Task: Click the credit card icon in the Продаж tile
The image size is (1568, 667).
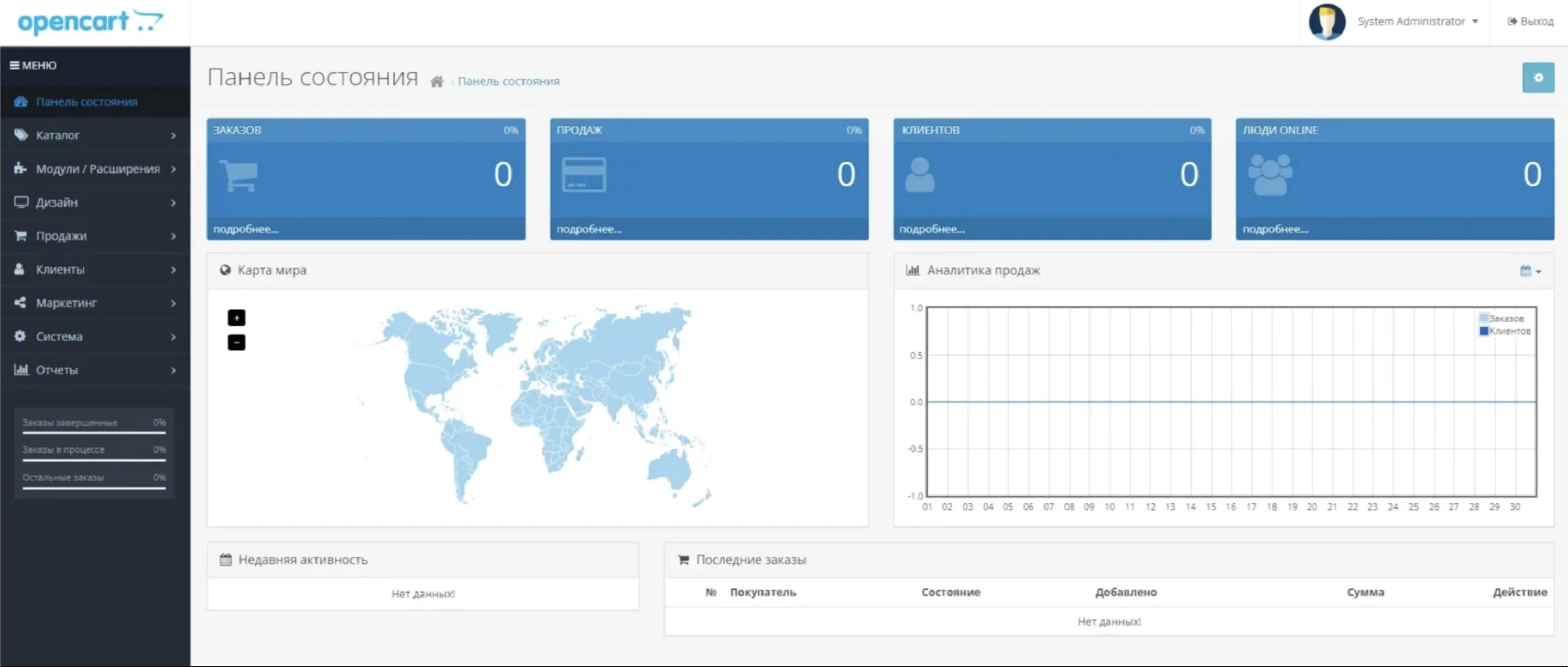Action: 583,176
